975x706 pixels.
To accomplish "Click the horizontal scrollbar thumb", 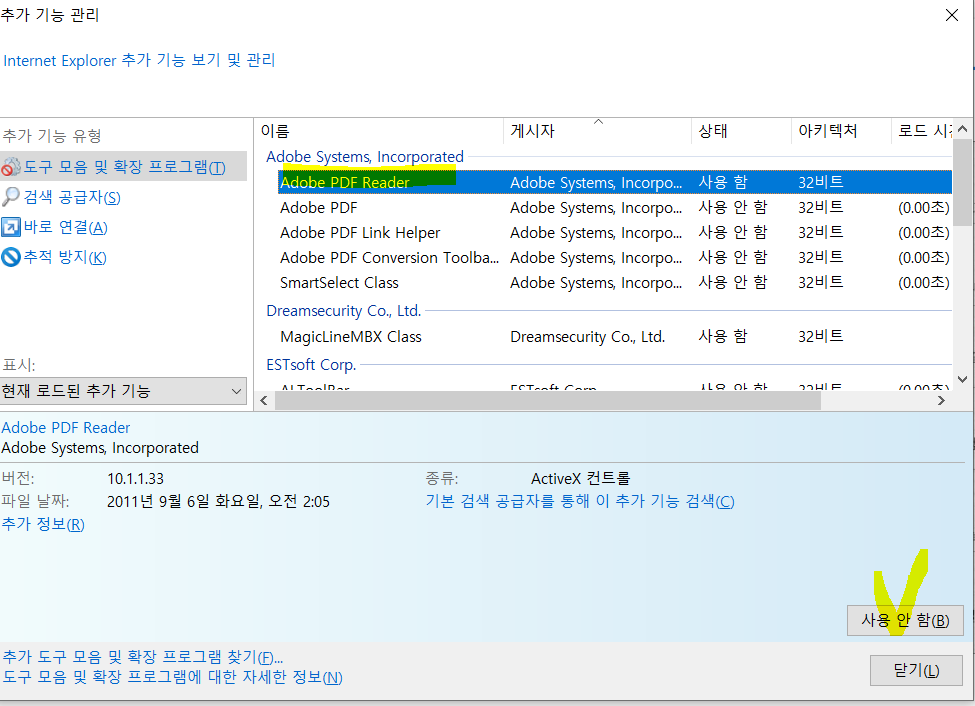I will click(548, 401).
